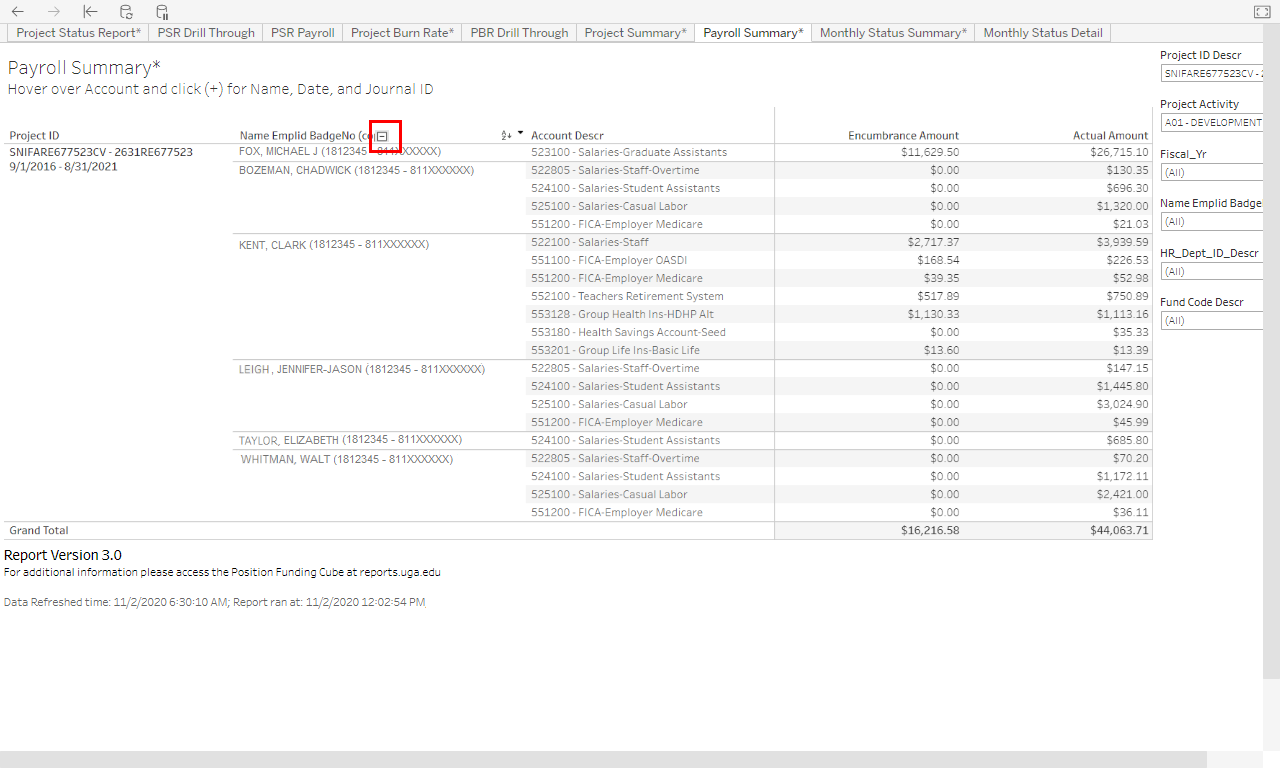Click the $11,629.50 encumbrance amount
Screen dimensions: 1280x768
click(x=930, y=152)
